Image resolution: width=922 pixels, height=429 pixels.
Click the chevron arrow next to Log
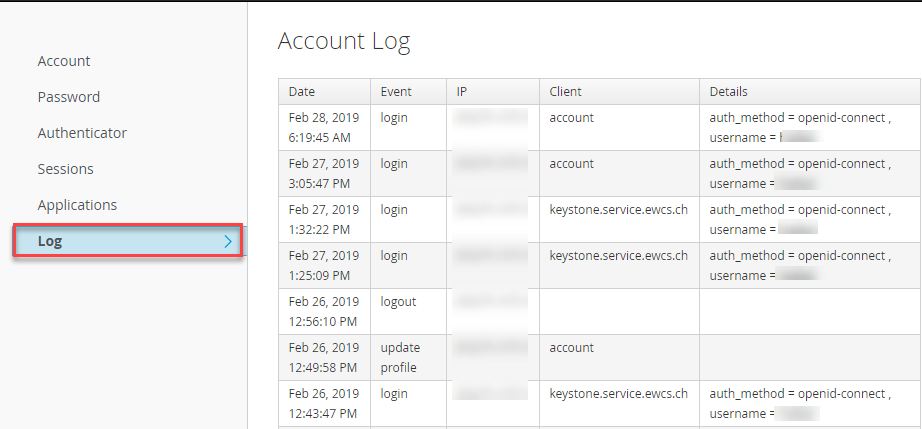[228, 242]
